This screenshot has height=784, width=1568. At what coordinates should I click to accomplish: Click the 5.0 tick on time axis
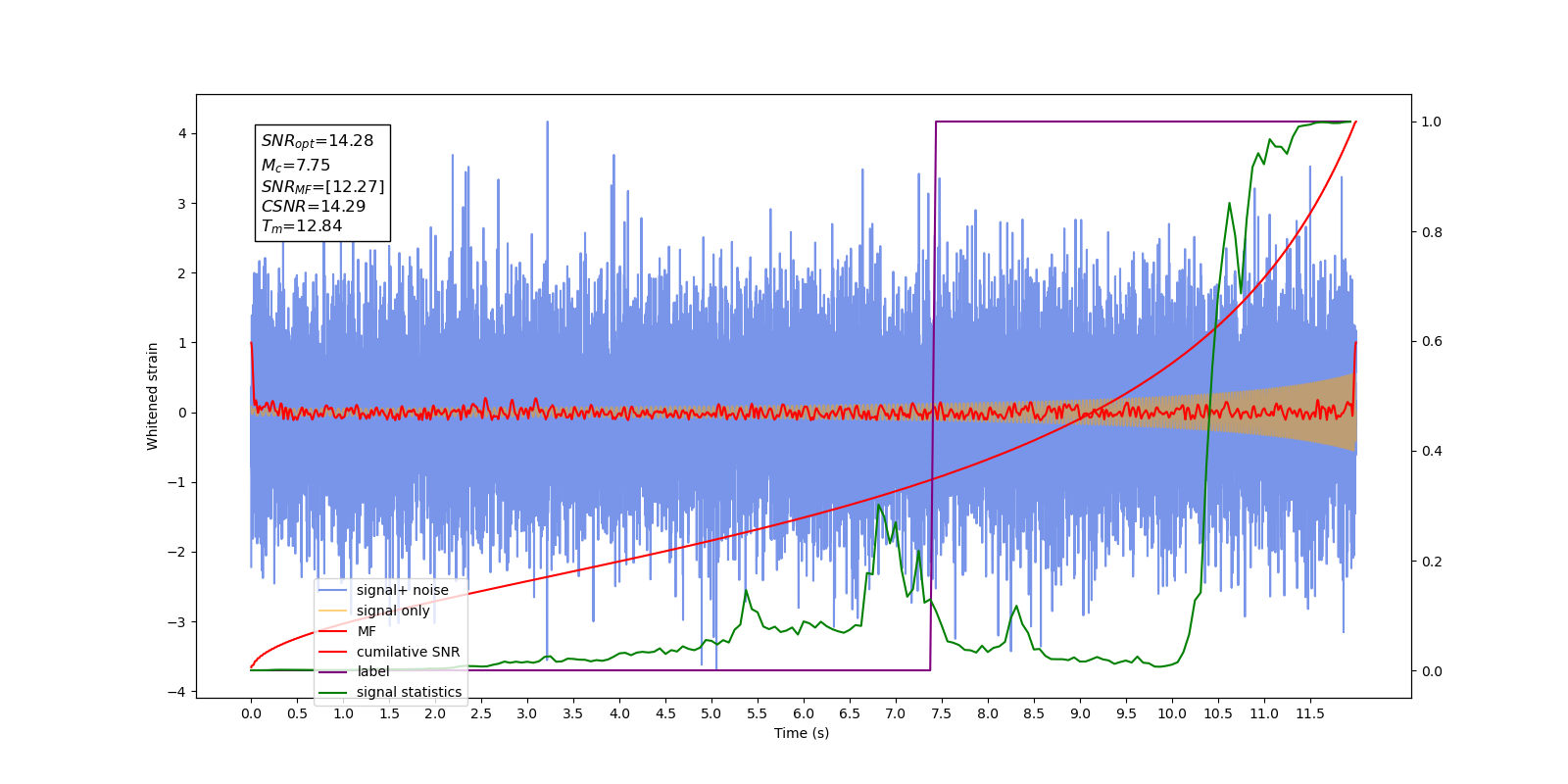711,713
